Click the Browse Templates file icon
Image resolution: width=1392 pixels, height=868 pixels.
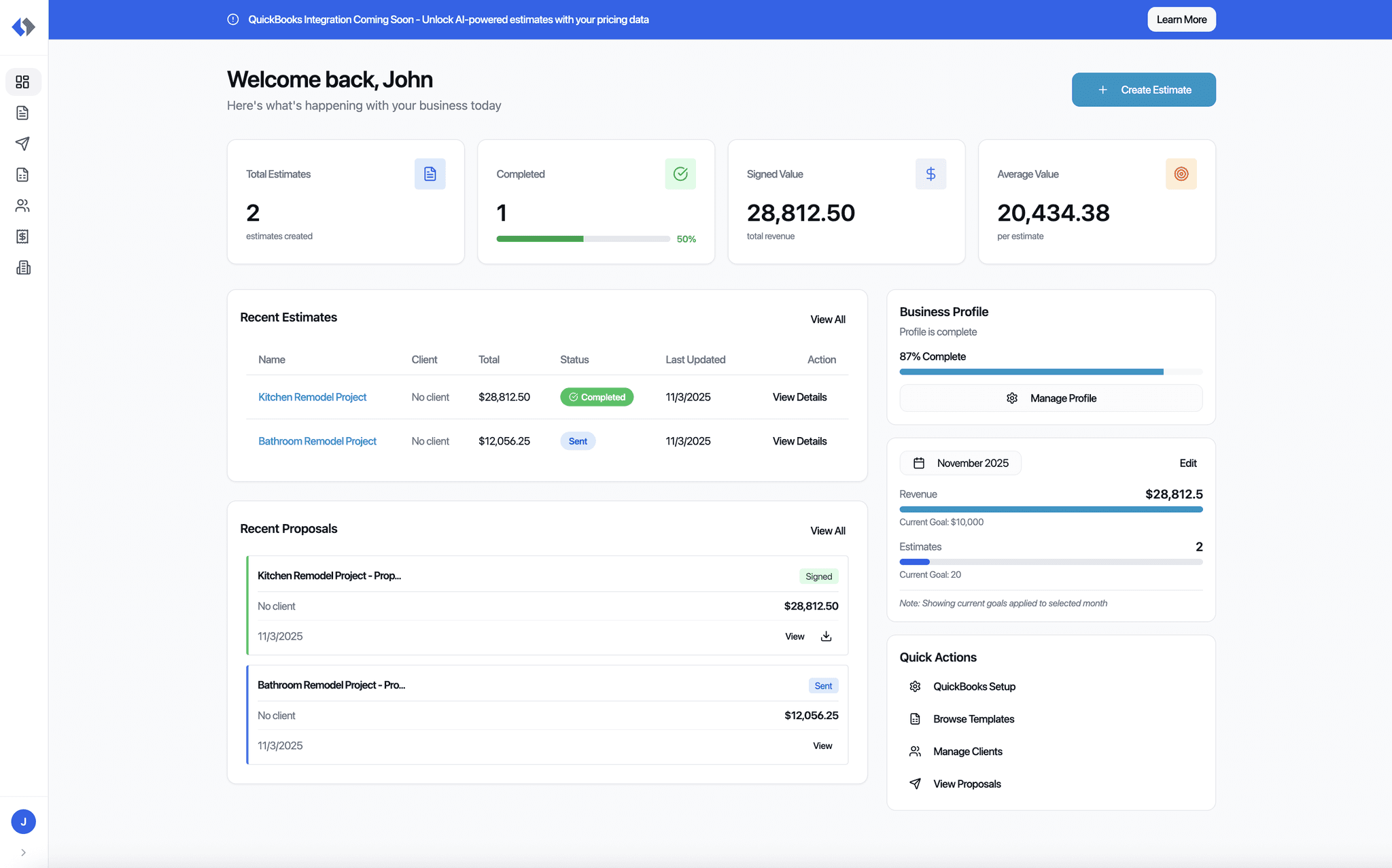pyautogui.click(x=915, y=719)
